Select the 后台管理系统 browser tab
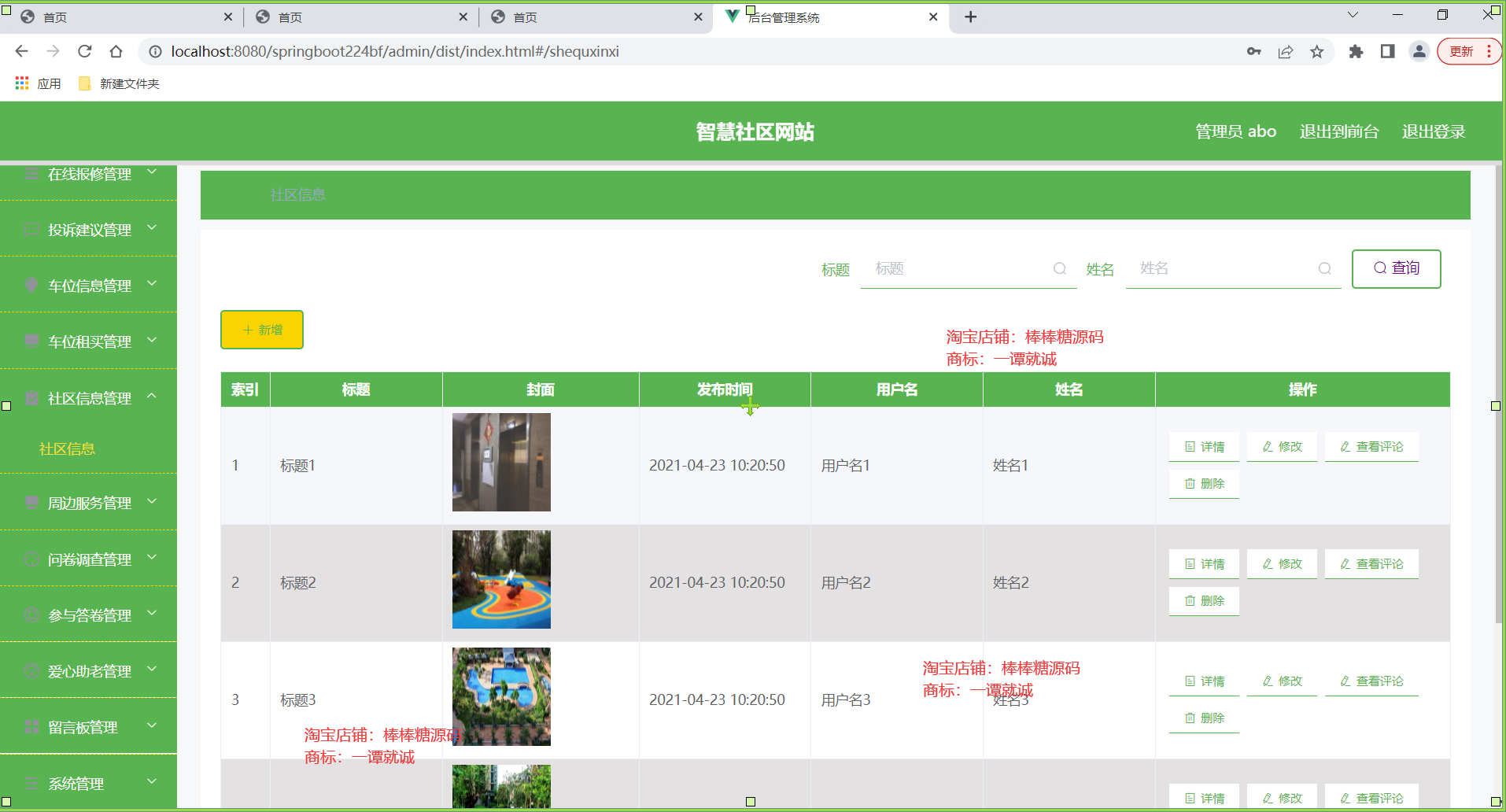Image resolution: width=1506 pixels, height=812 pixels. pos(830,17)
